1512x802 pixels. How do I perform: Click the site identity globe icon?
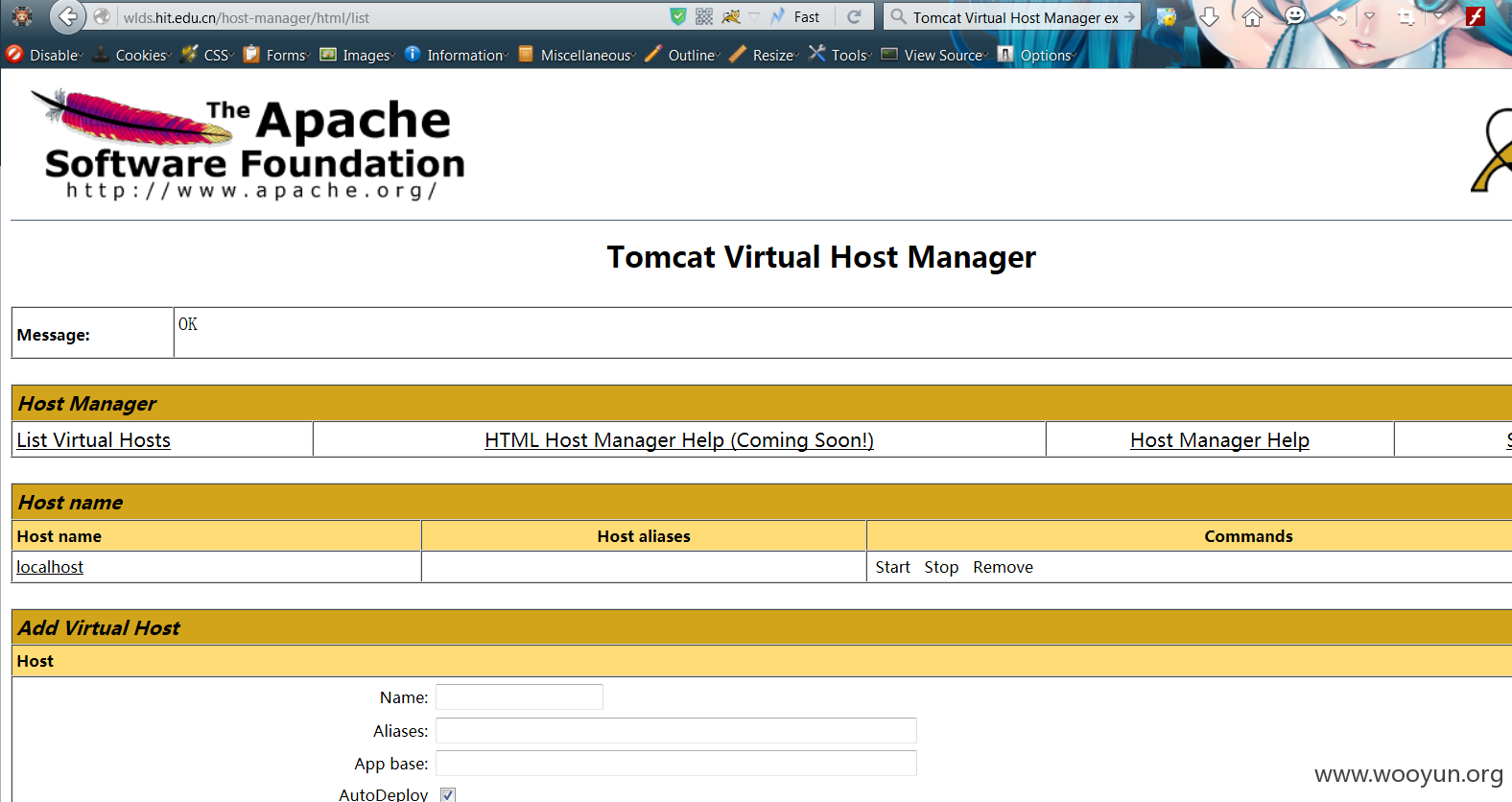tap(102, 17)
